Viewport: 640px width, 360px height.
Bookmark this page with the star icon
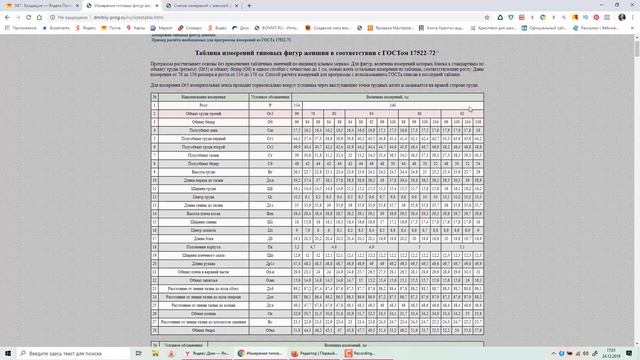pyautogui.click(x=487, y=18)
